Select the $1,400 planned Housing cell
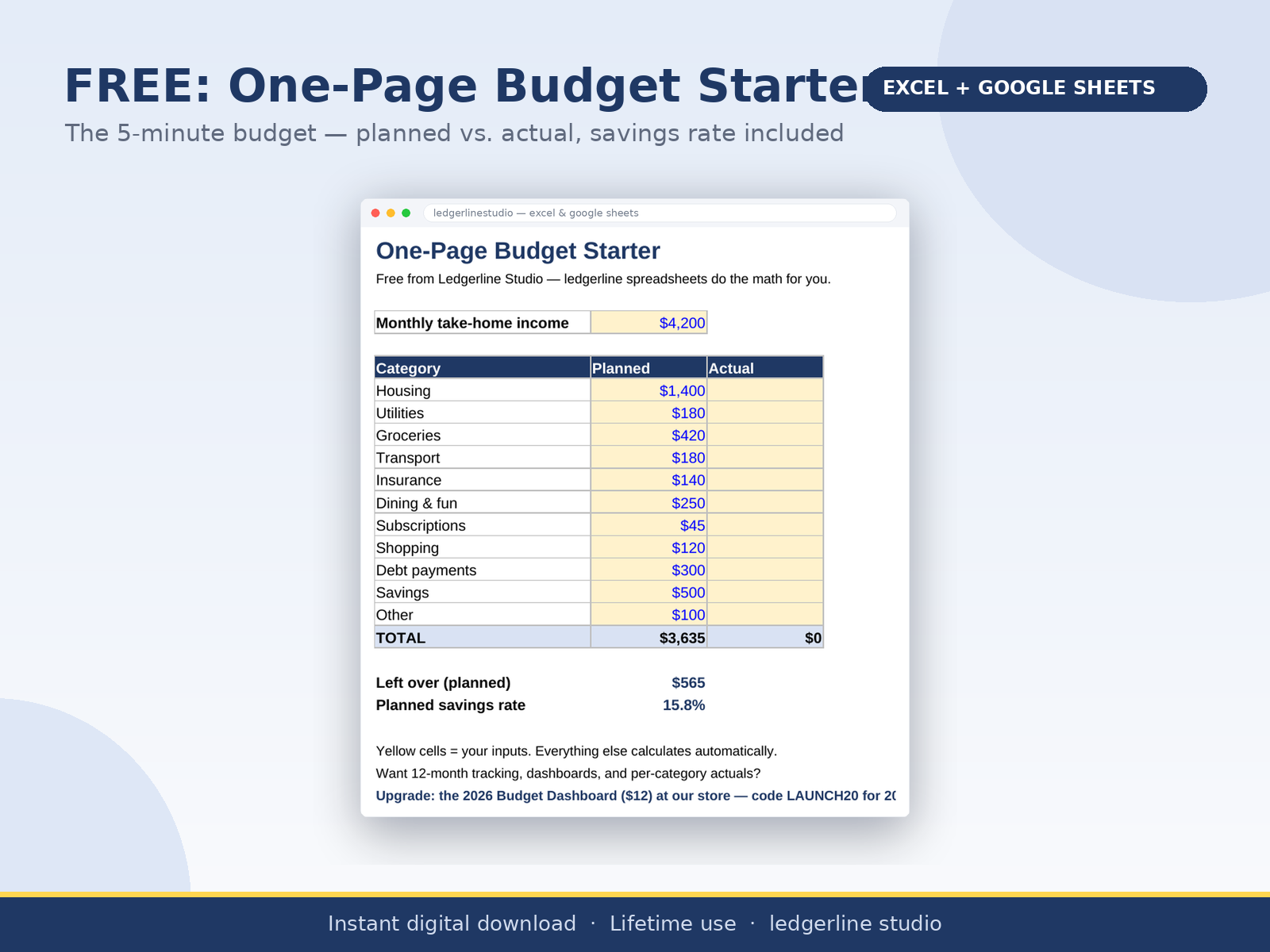Screen dimensions: 1270x952 [648, 390]
